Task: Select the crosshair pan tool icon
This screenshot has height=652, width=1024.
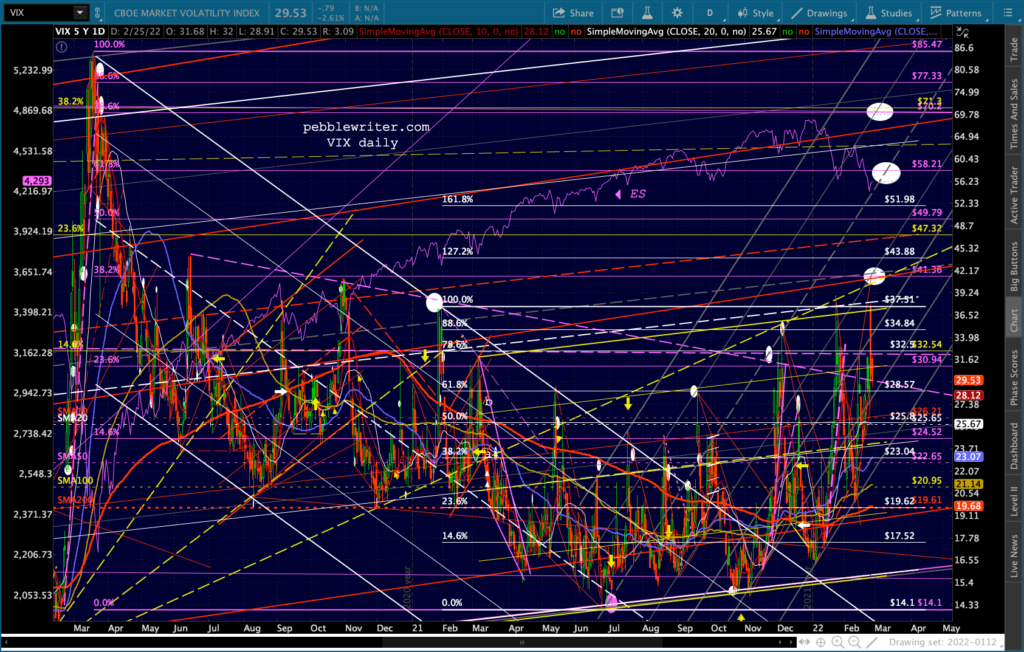Action: [821, 642]
